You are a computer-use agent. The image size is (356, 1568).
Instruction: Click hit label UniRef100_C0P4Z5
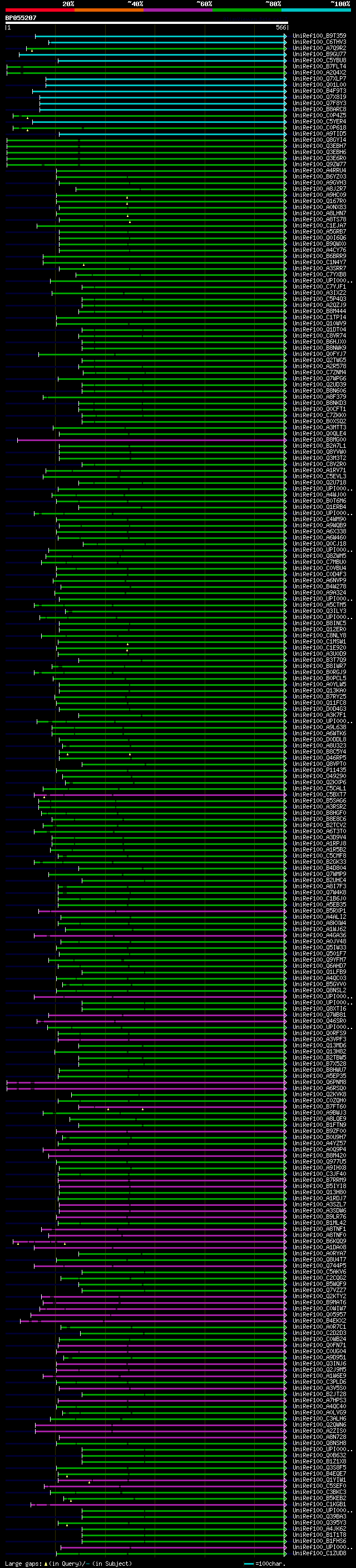pos(319,116)
